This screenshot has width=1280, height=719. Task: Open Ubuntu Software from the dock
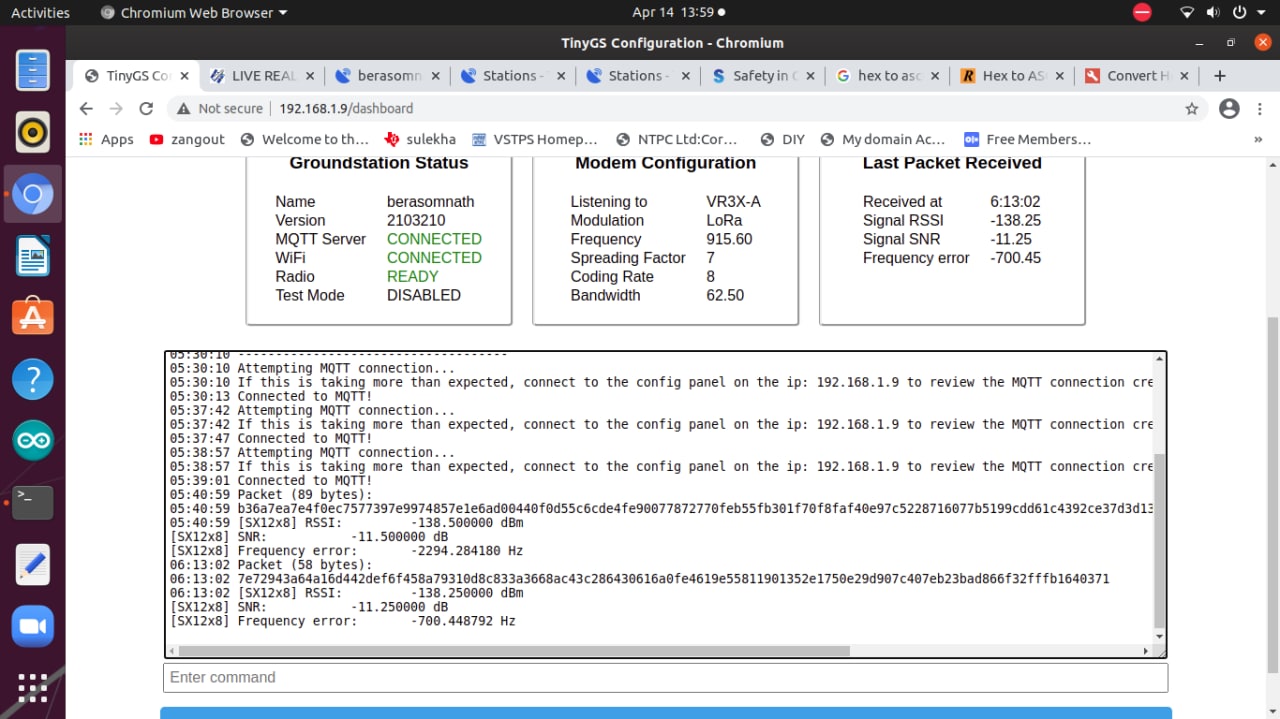point(33,317)
